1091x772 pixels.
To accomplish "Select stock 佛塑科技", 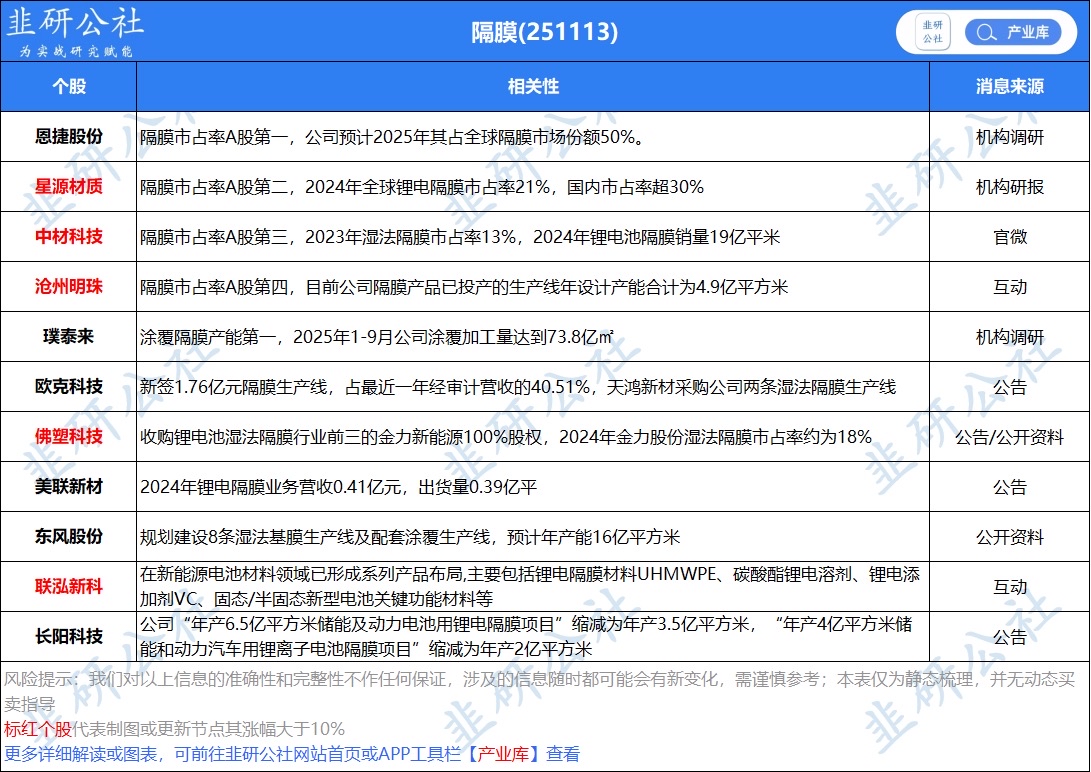I will coord(69,437).
